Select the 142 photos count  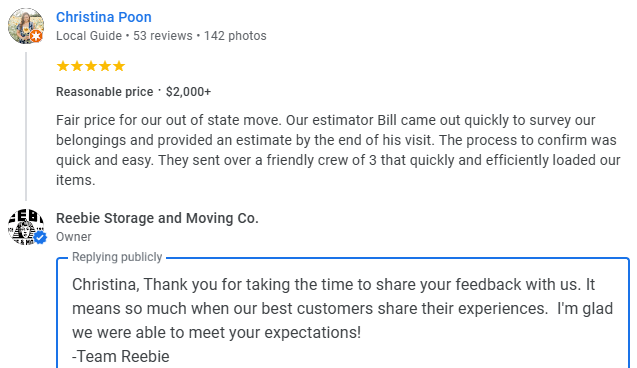click(235, 36)
